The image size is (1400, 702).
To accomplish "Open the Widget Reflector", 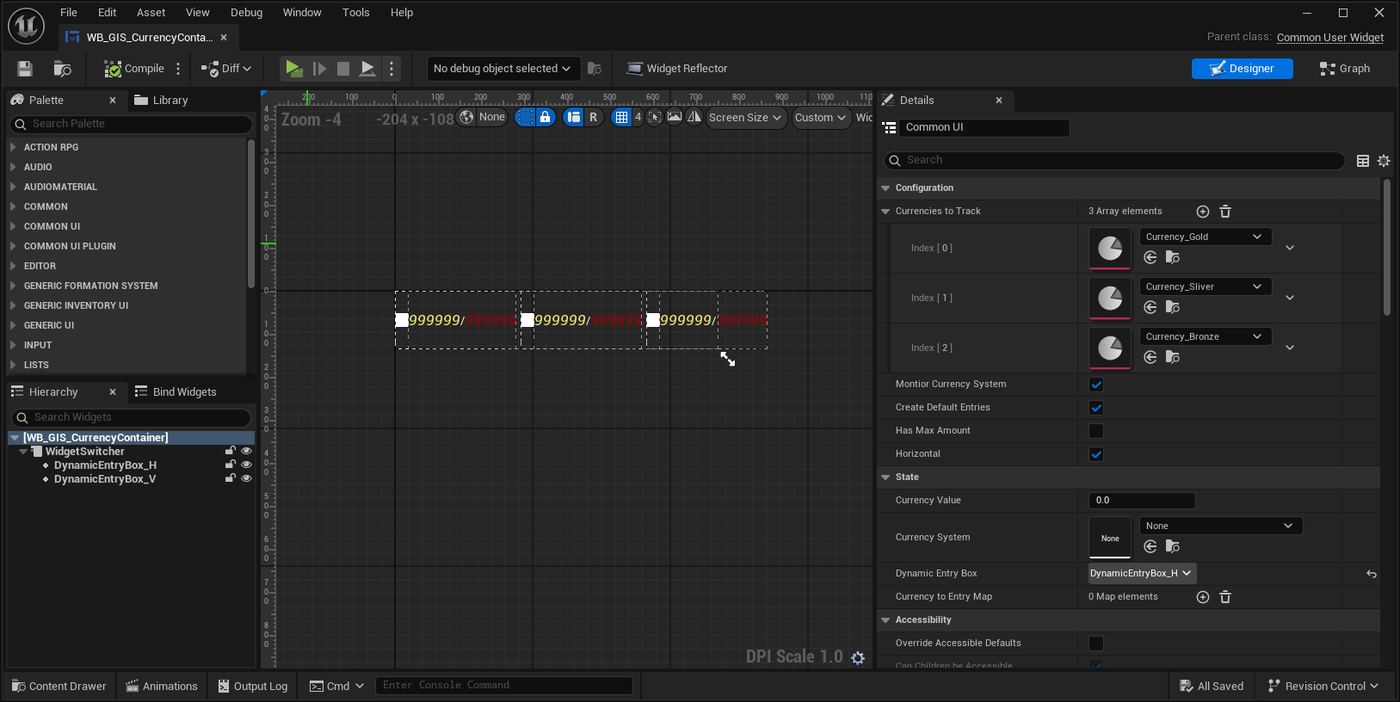I will coord(677,69).
